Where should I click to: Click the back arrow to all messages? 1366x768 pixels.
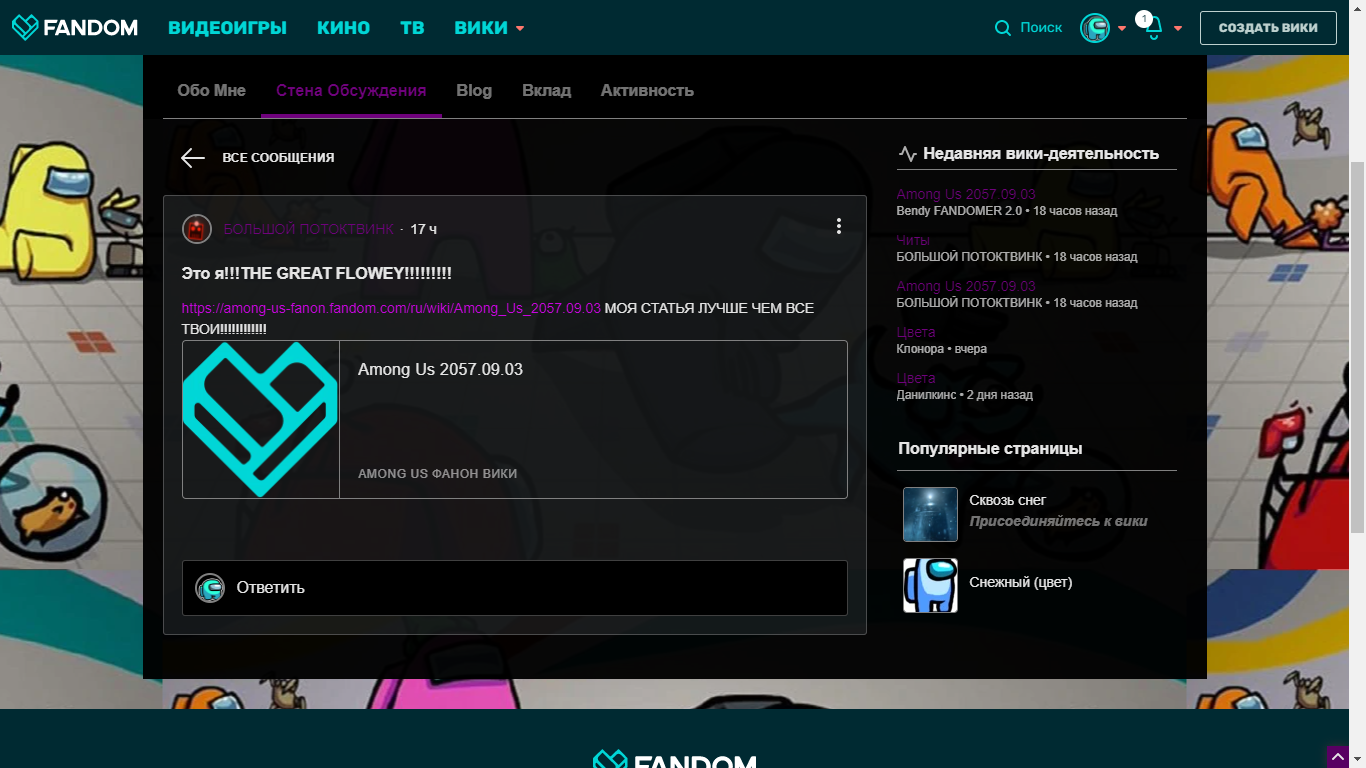point(193,158)
